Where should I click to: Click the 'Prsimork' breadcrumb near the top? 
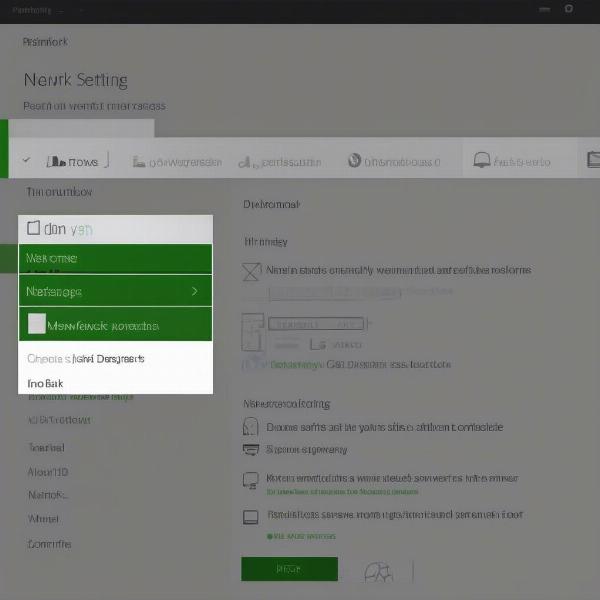click(45, 42)
